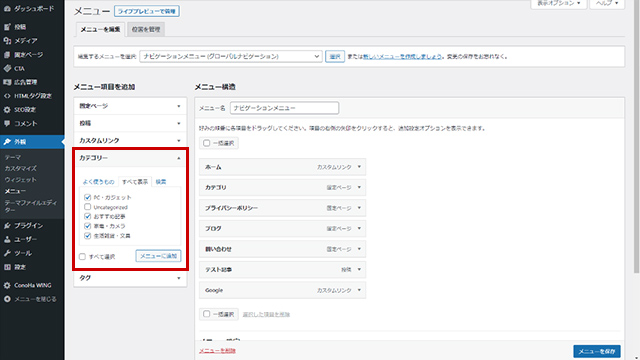Select the すべて表示 category tab
Screen dimensions: 640x360
135,182
